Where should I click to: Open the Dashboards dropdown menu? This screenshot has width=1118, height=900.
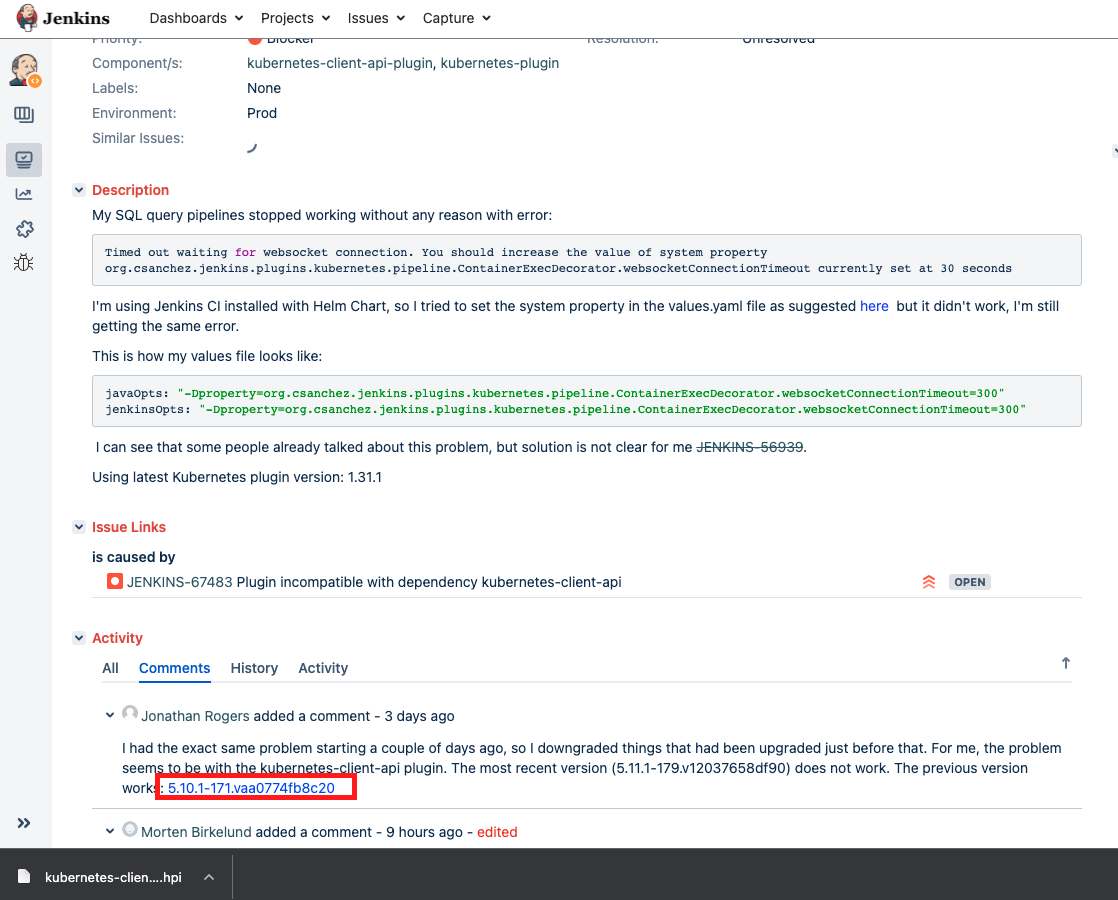point(196,18)
